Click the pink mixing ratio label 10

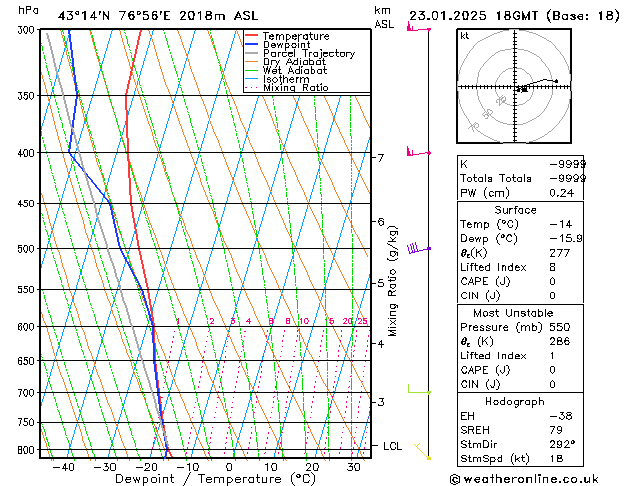click(x=304, y=321)
